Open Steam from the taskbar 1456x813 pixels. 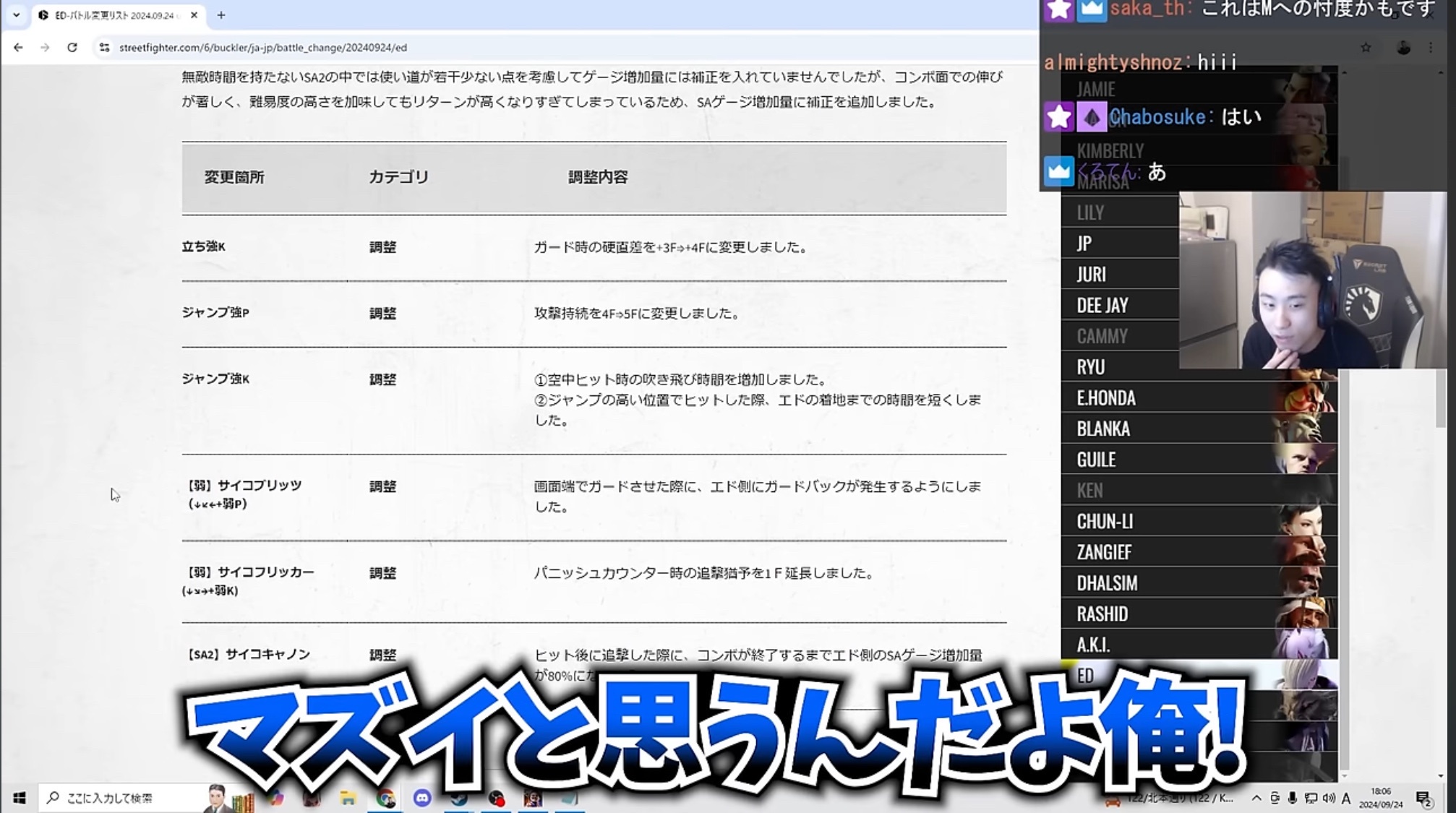tap(459, 798)
